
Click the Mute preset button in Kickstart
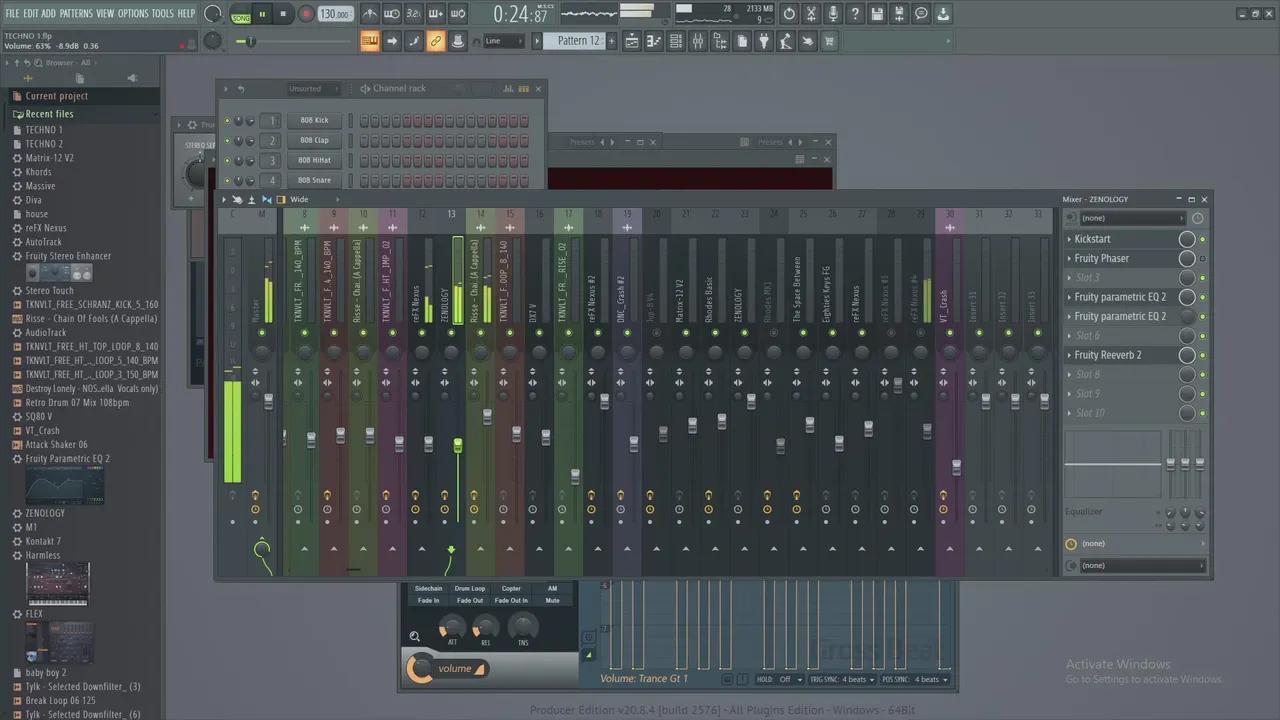[553, 600]
